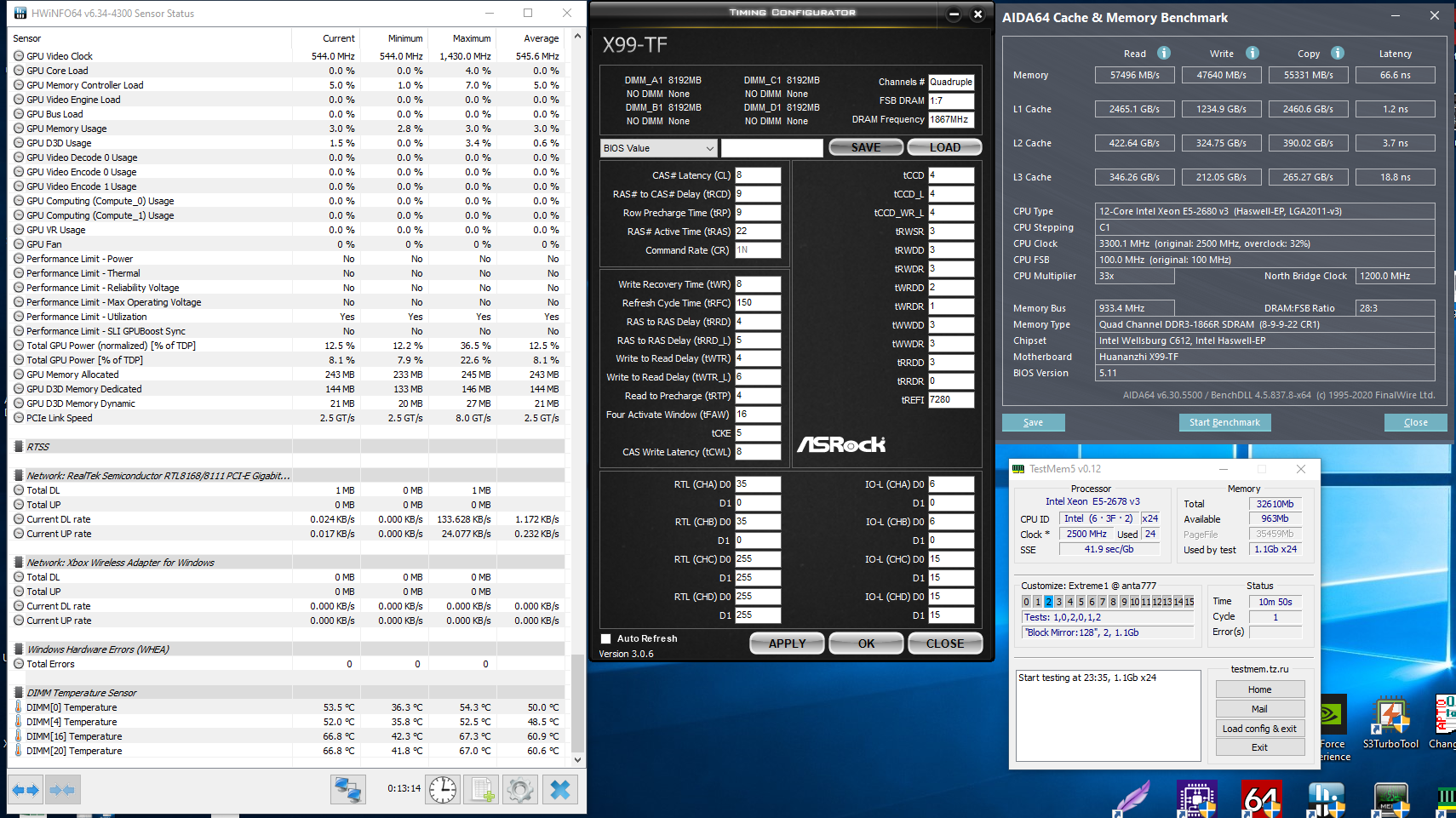Click the RAS# Active Time (tRAS) field
Screen dimensions: 1456x818
(x=758, y=232)
